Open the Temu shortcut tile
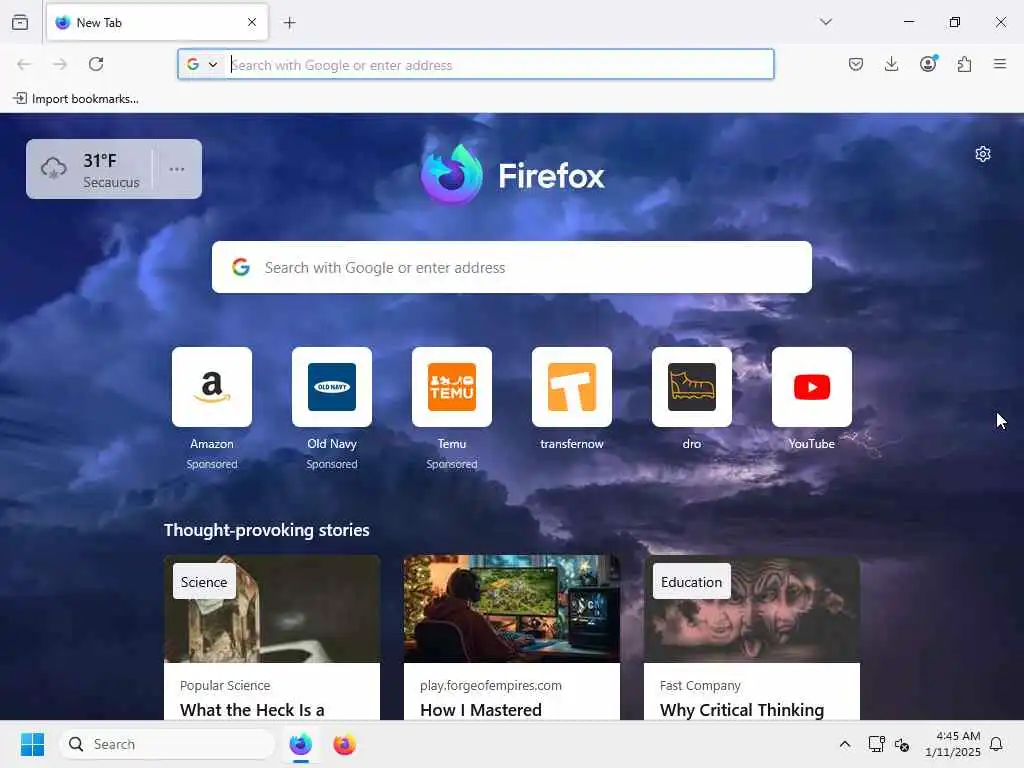 (x=452, y=387)
